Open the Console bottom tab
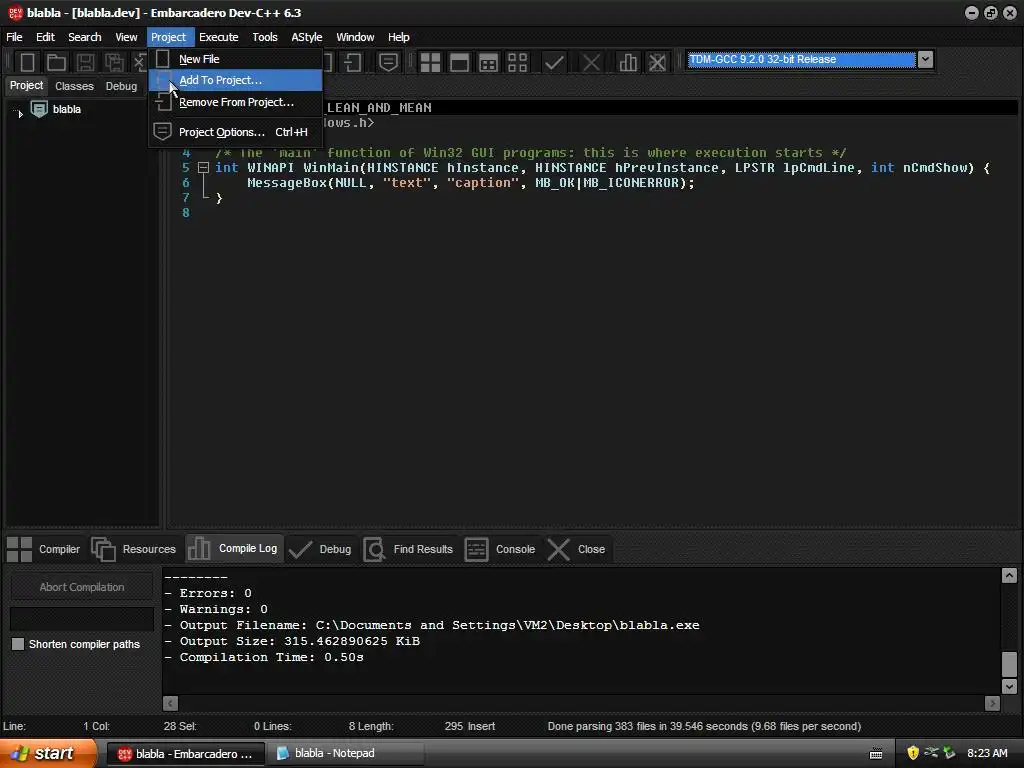This screenshot has width=1024, height=768. click(500, 549)
